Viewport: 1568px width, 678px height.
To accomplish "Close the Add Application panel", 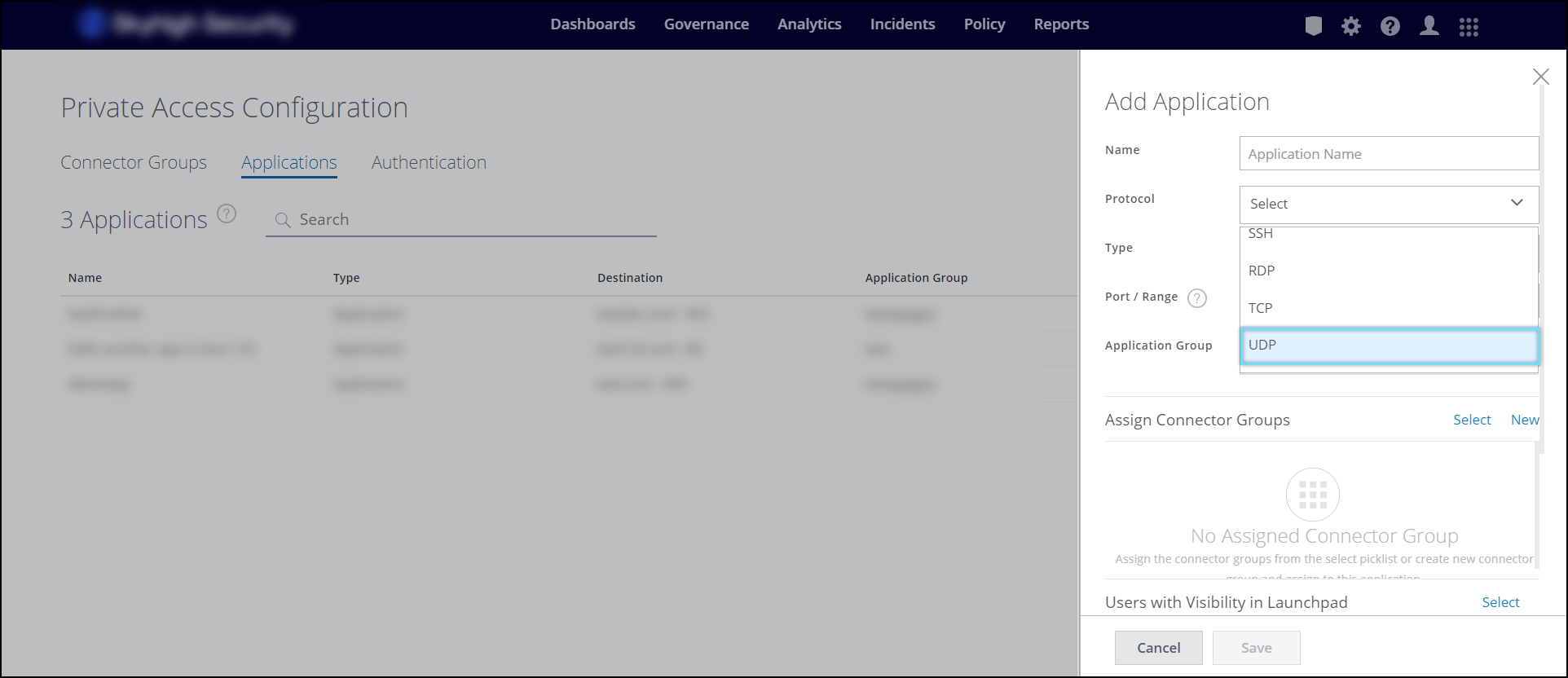I will 1540,77.
